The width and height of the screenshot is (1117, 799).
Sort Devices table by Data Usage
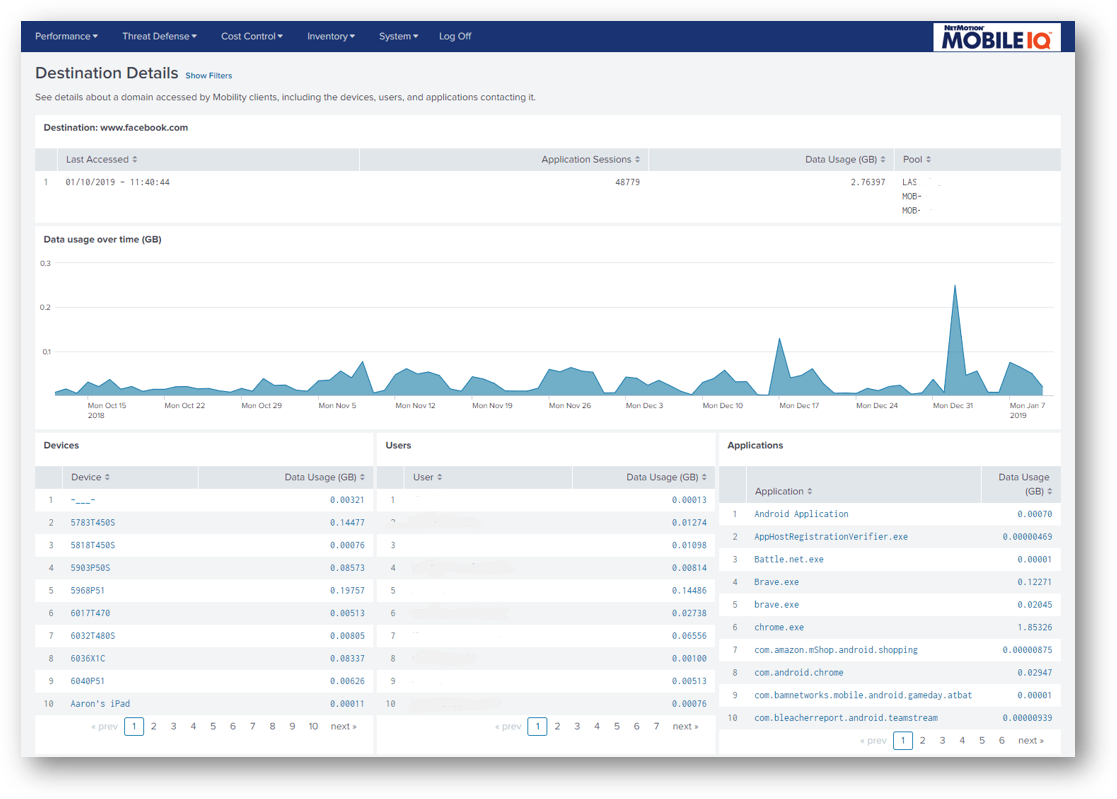325,478
